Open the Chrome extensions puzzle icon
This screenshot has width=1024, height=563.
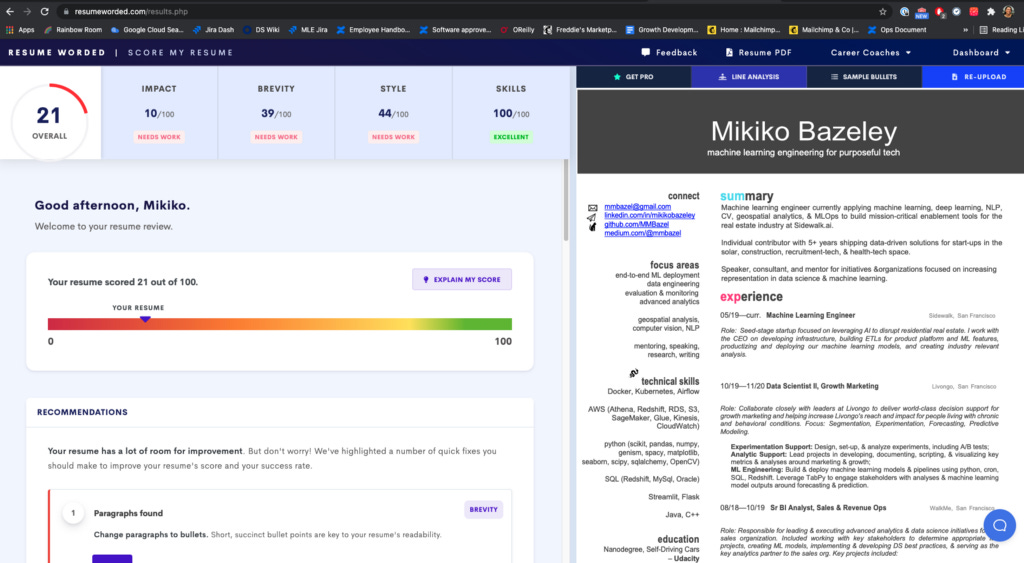[x=991, y=11]
